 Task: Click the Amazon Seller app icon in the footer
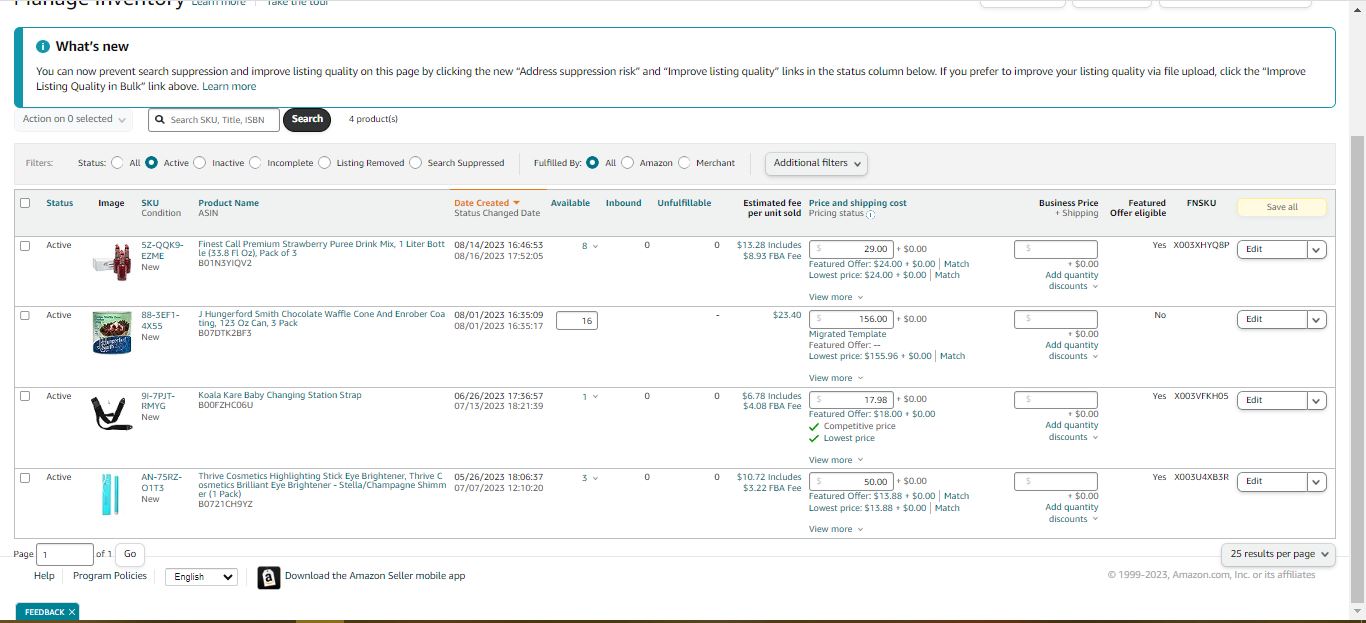point(268,577)
